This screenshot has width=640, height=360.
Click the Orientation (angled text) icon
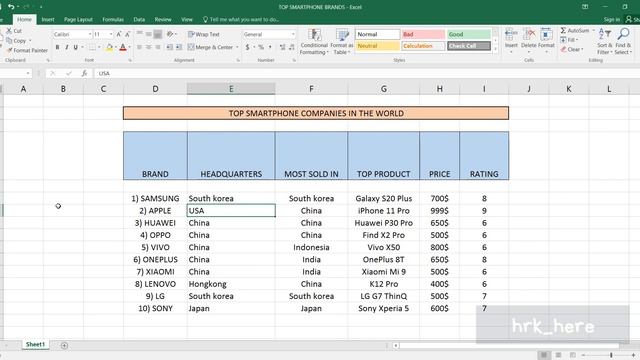[170, 34]
